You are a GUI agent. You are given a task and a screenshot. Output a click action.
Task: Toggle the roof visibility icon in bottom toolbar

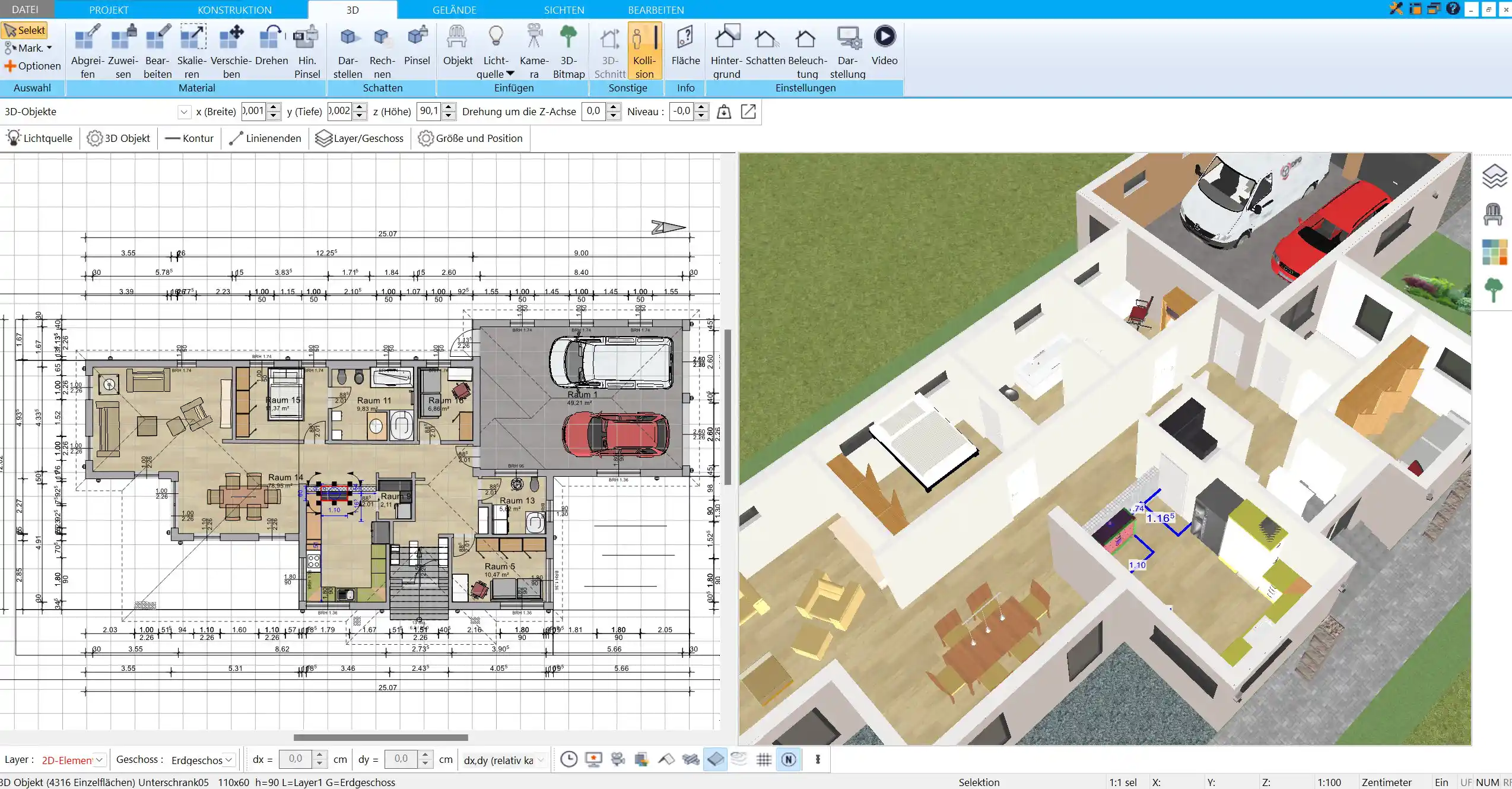666,759
